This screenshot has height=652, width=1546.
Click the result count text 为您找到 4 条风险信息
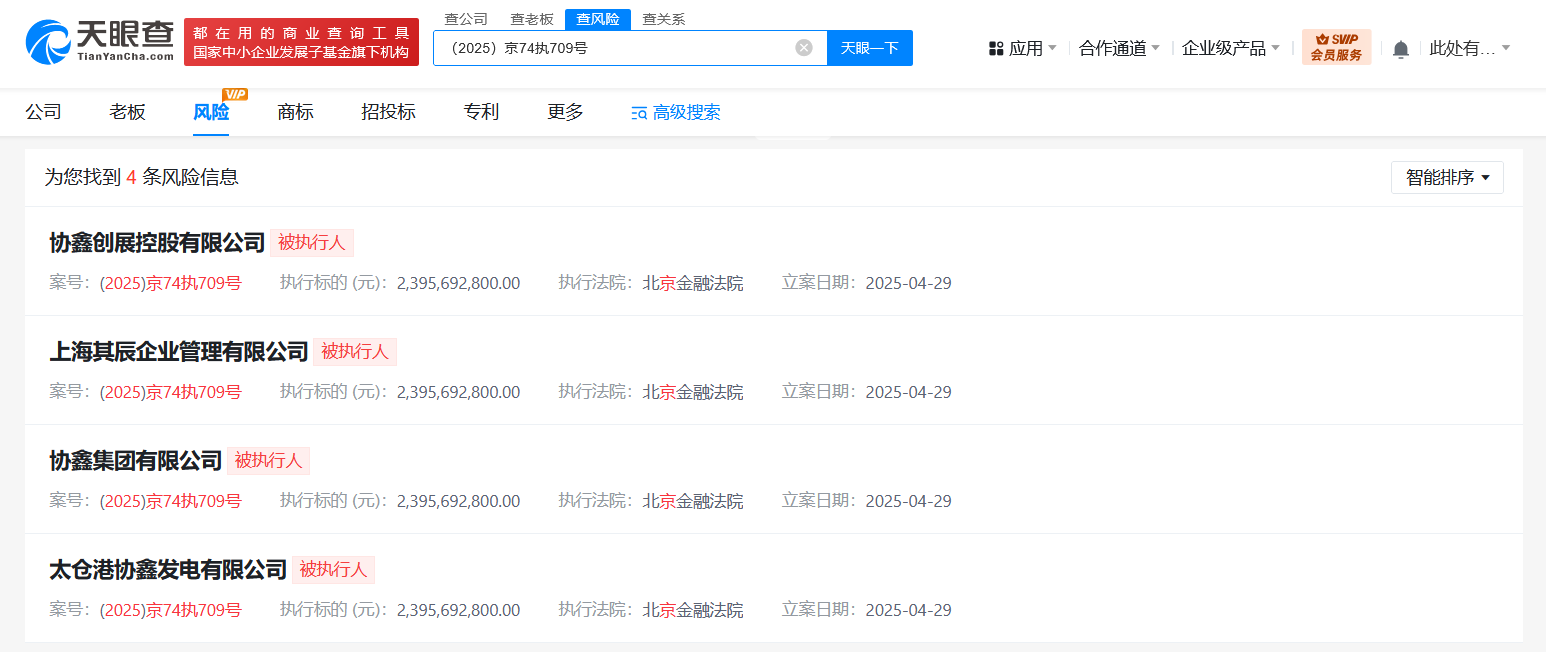pyautogui.click(x=141, y=177)
